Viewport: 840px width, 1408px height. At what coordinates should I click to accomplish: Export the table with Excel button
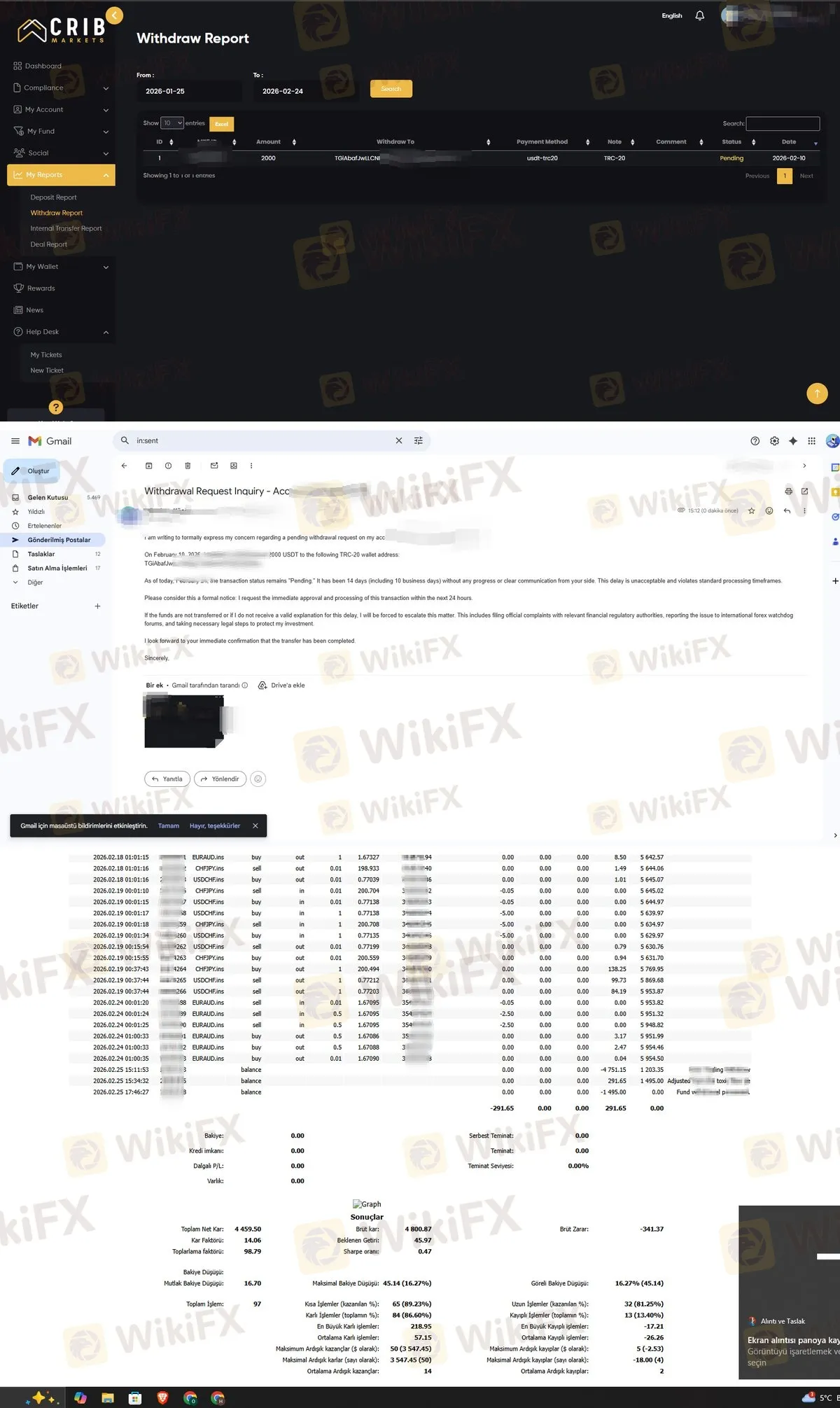(x=222, y=124)
